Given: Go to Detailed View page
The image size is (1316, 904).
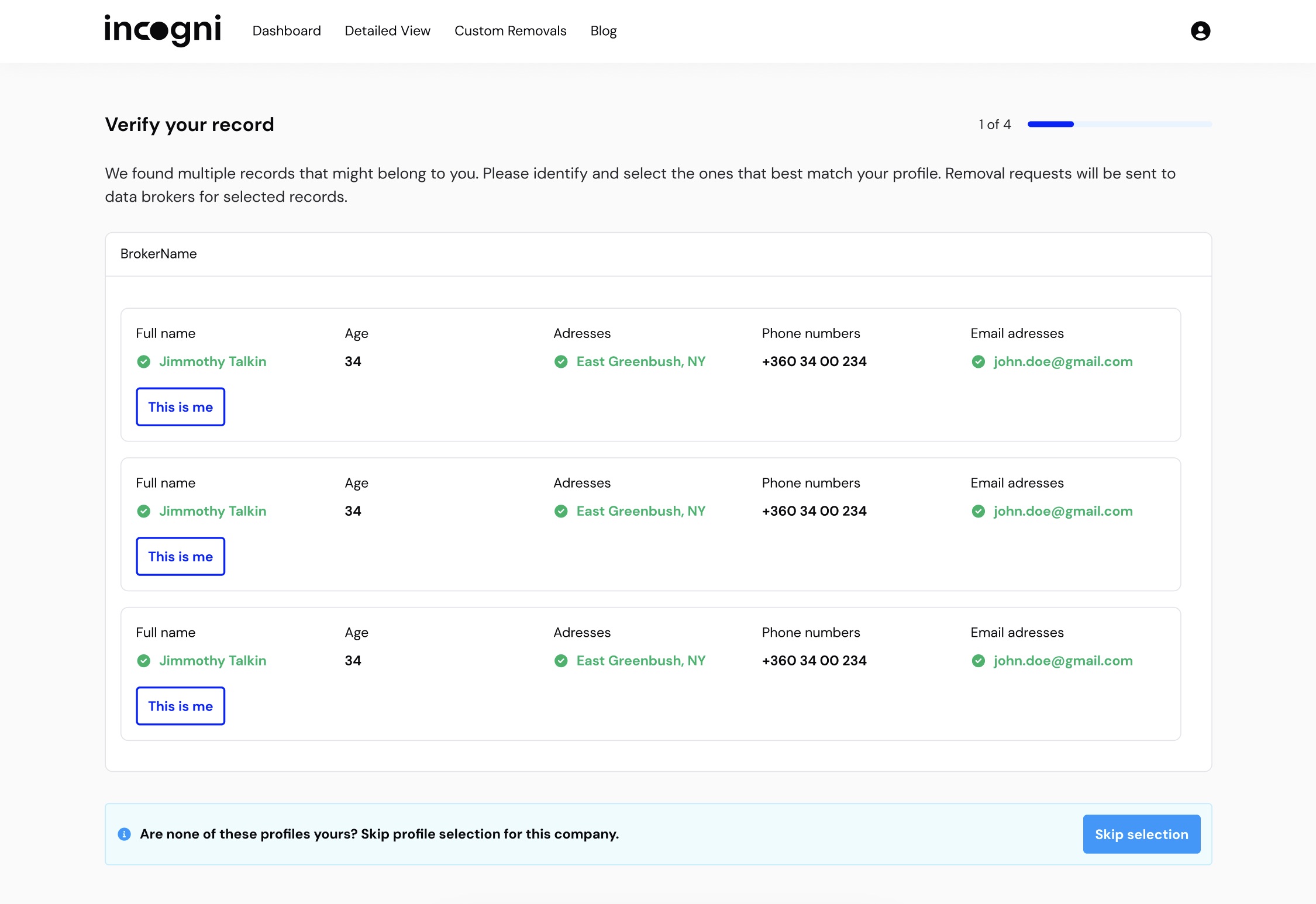Looking at the screenshot, I should pyautogui.click(x=387, y=31).
